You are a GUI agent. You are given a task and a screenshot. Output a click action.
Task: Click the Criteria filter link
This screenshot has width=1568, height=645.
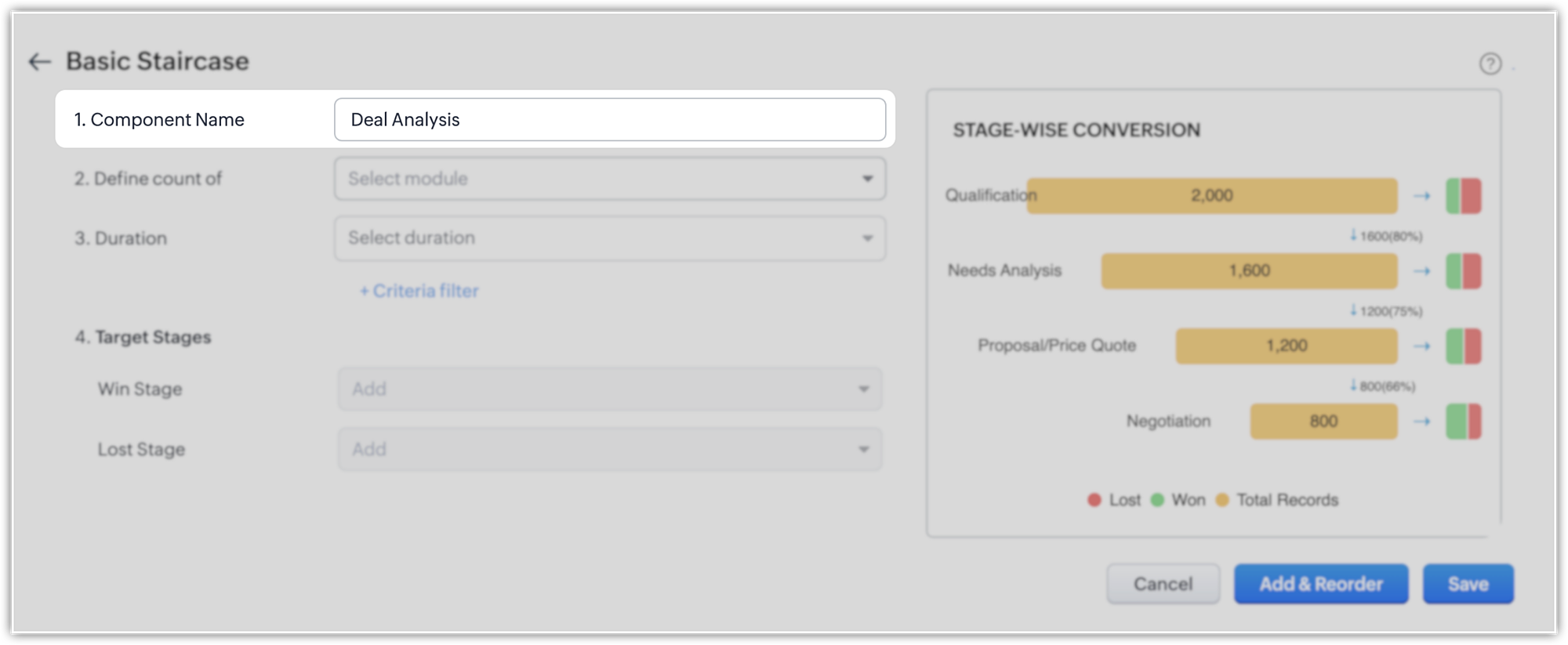click(419, 291)
